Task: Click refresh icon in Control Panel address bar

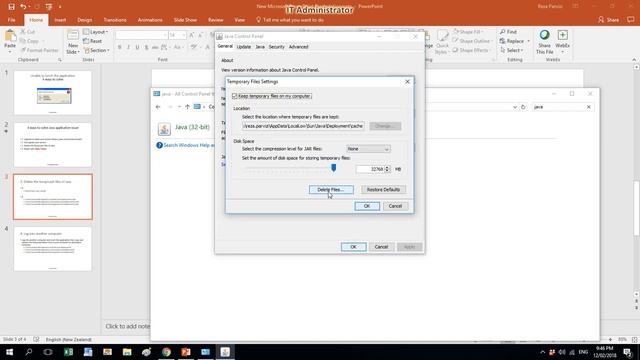Action: (x=523, y=107)
